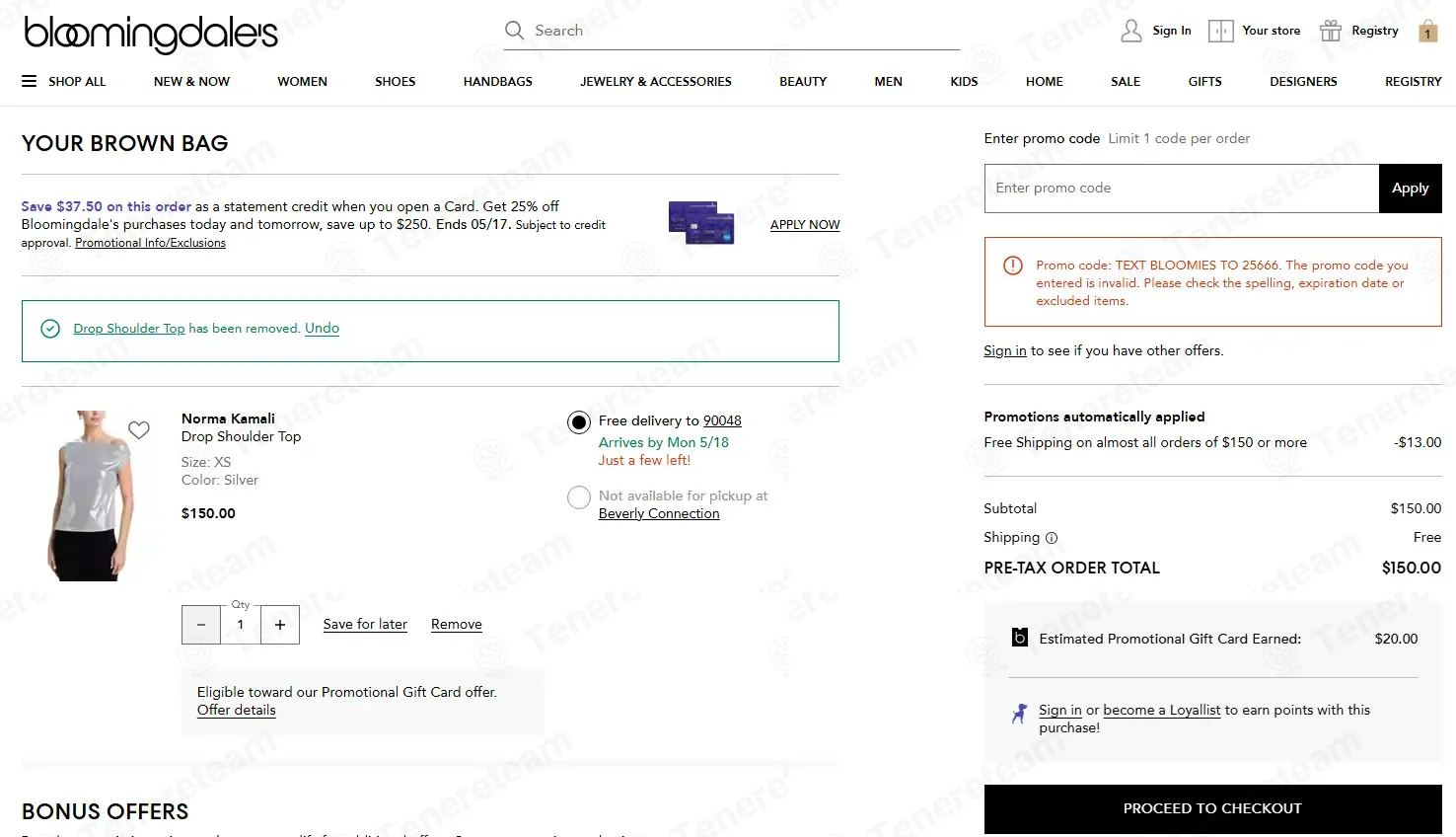Click the $150.00 item price

coord(208,513)
